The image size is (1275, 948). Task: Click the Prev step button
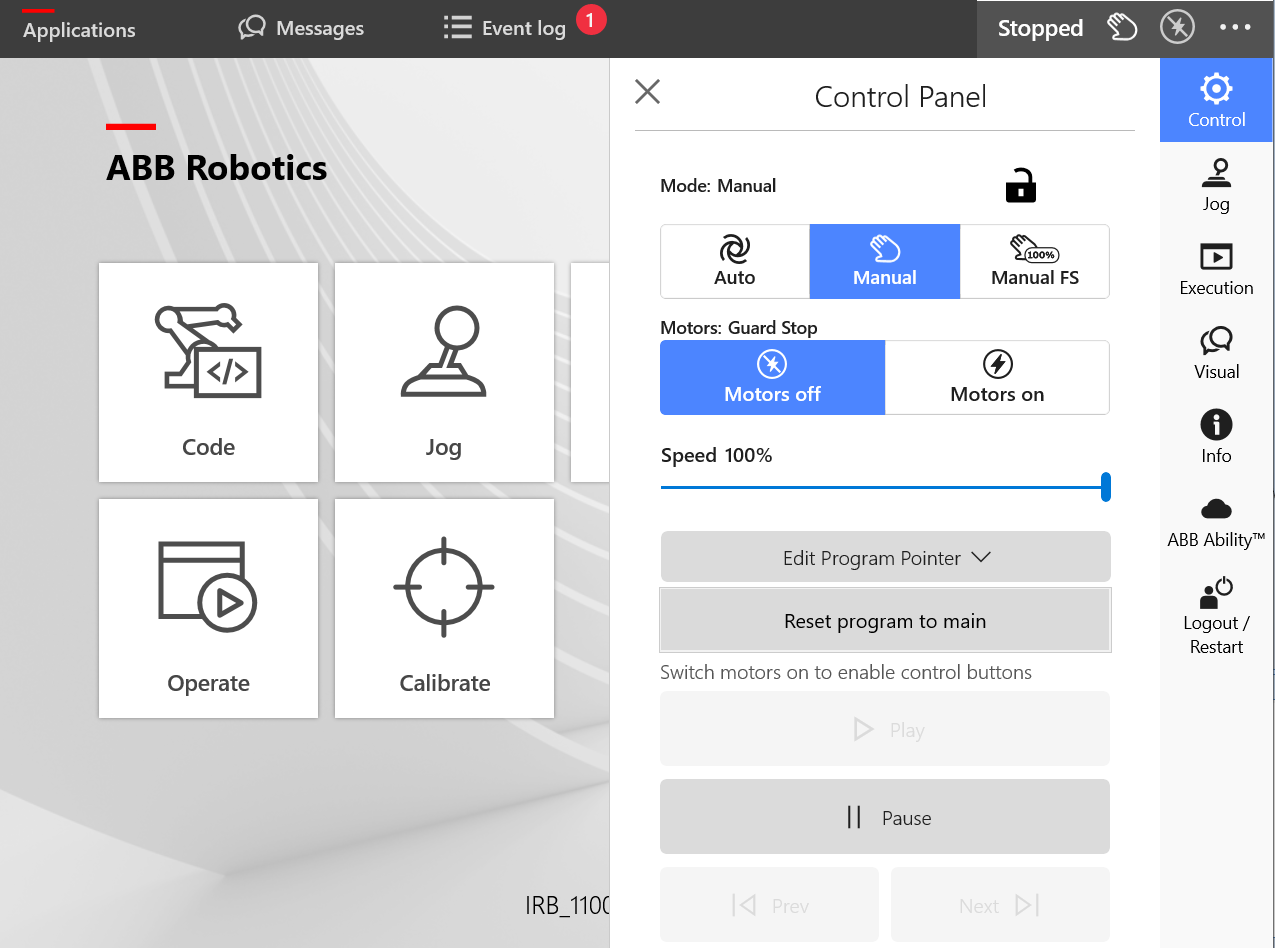coord(769,905)
